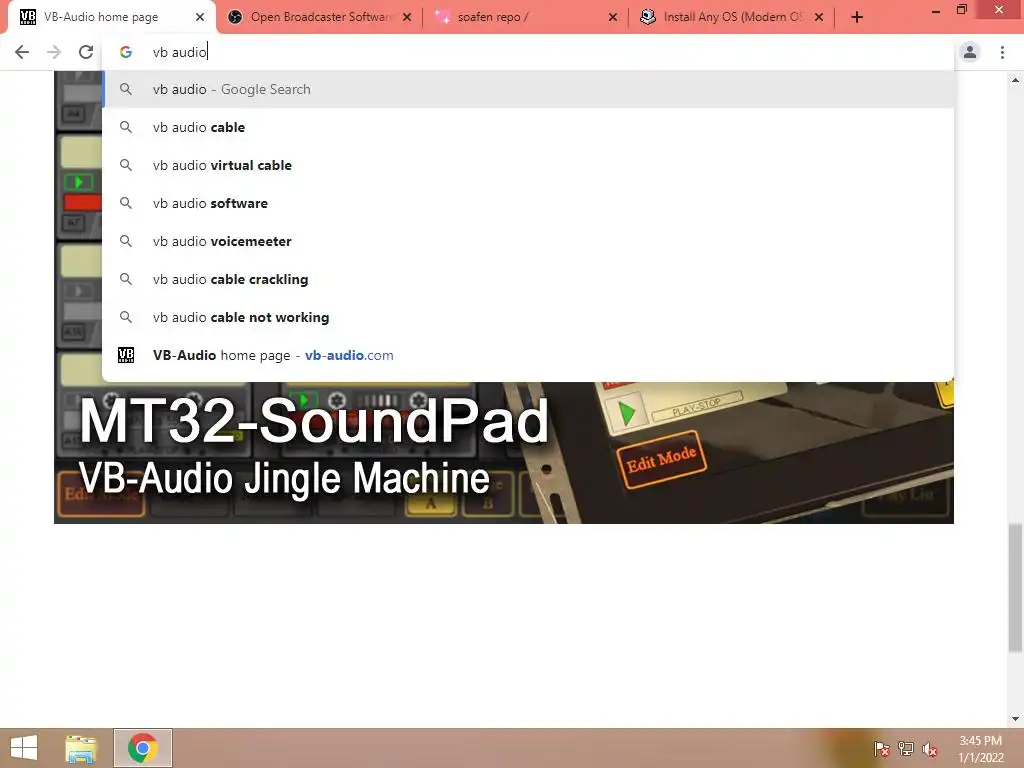This screenshot has height=768, width=1024.
Task: Switch to the Open Broadcaster Software tab
Action: [x=319, y=18]
